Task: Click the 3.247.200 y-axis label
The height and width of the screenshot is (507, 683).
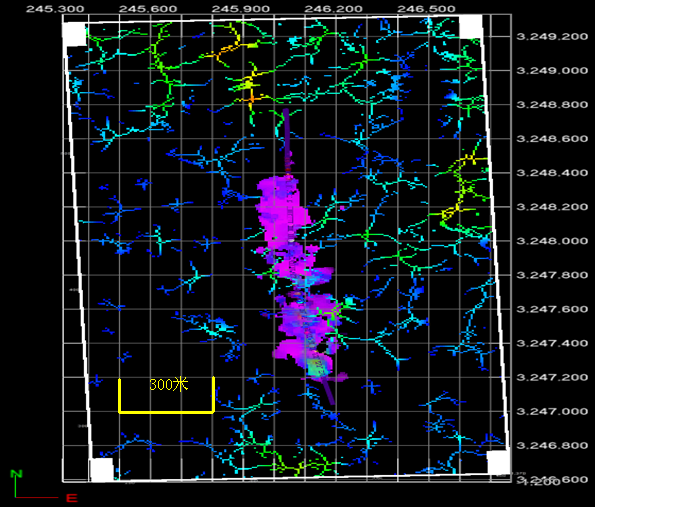Action: pos(551,377)
